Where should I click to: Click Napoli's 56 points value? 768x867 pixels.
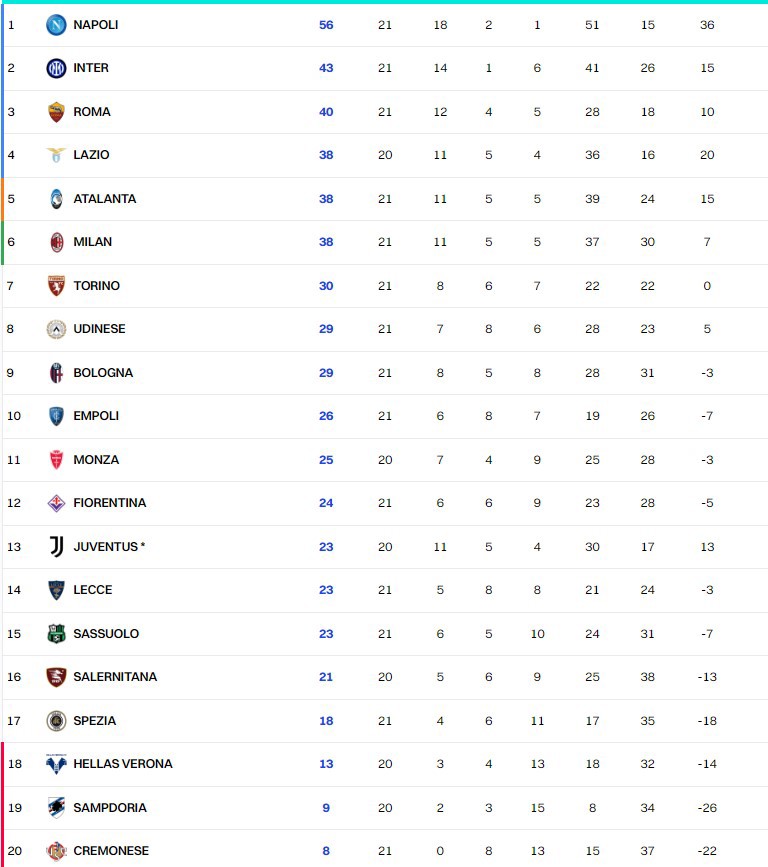point(326,25)
